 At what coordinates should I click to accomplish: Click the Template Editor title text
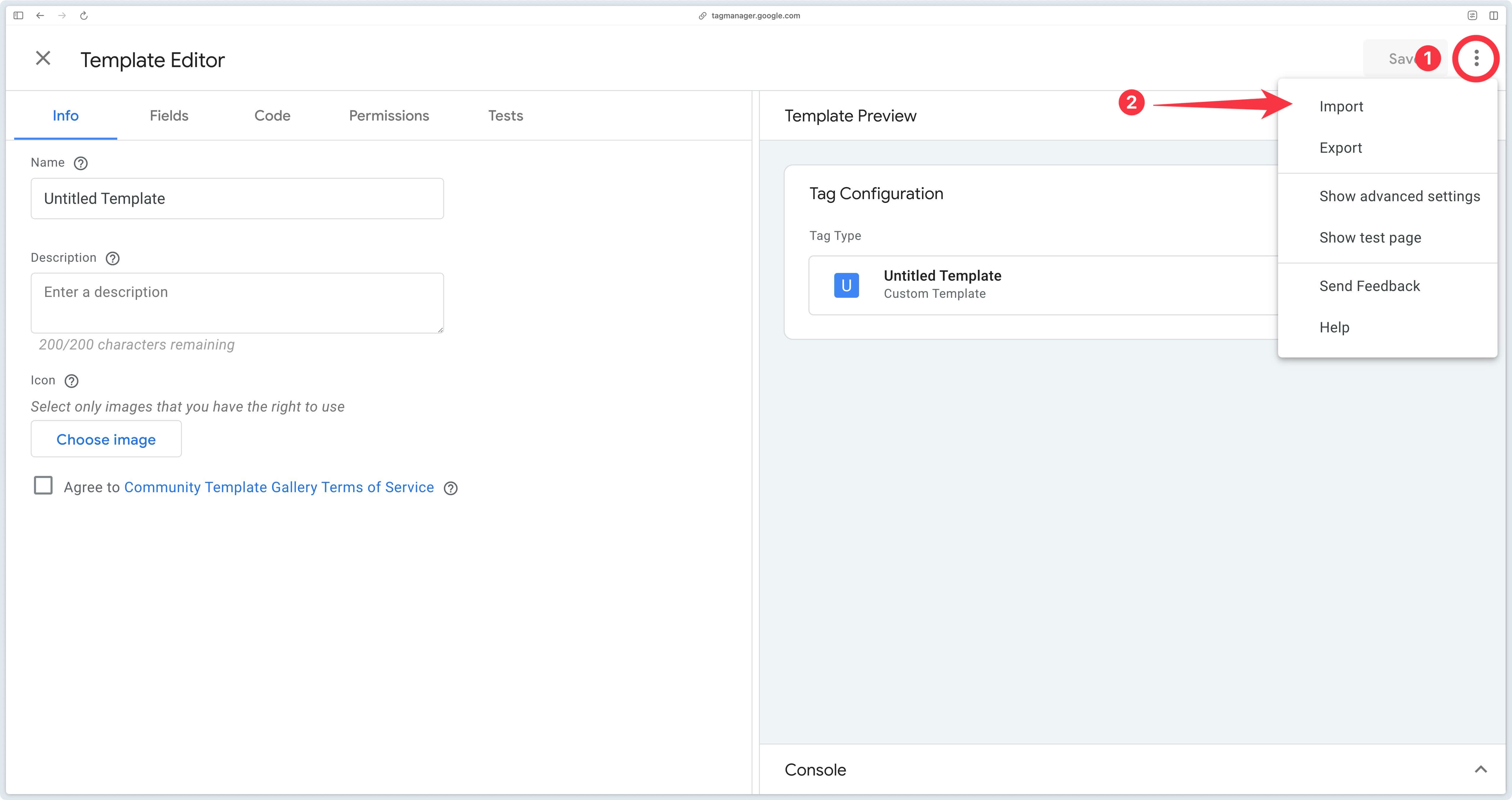click(153, 60)
